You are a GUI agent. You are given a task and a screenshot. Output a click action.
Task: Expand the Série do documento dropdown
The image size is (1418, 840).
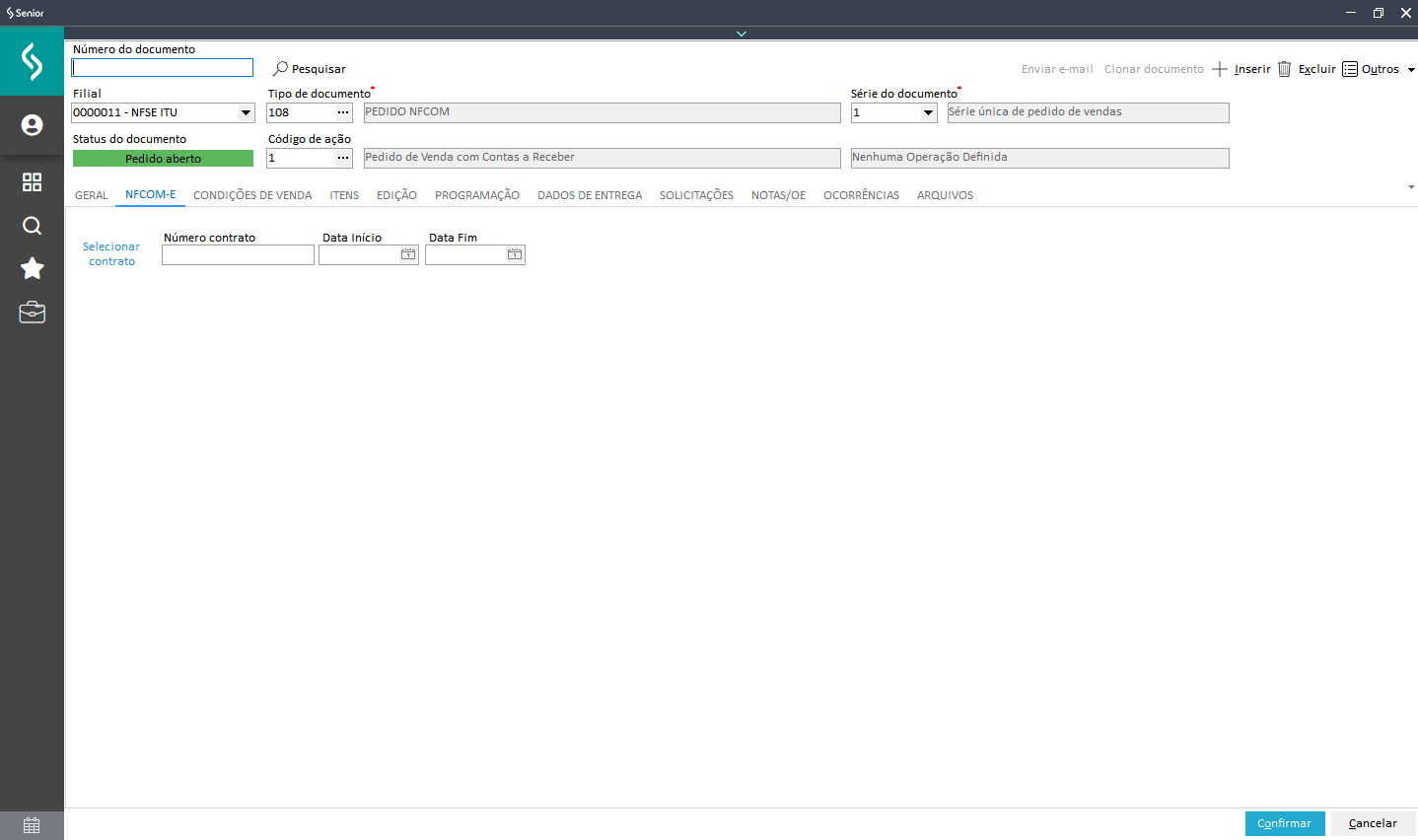928,112
